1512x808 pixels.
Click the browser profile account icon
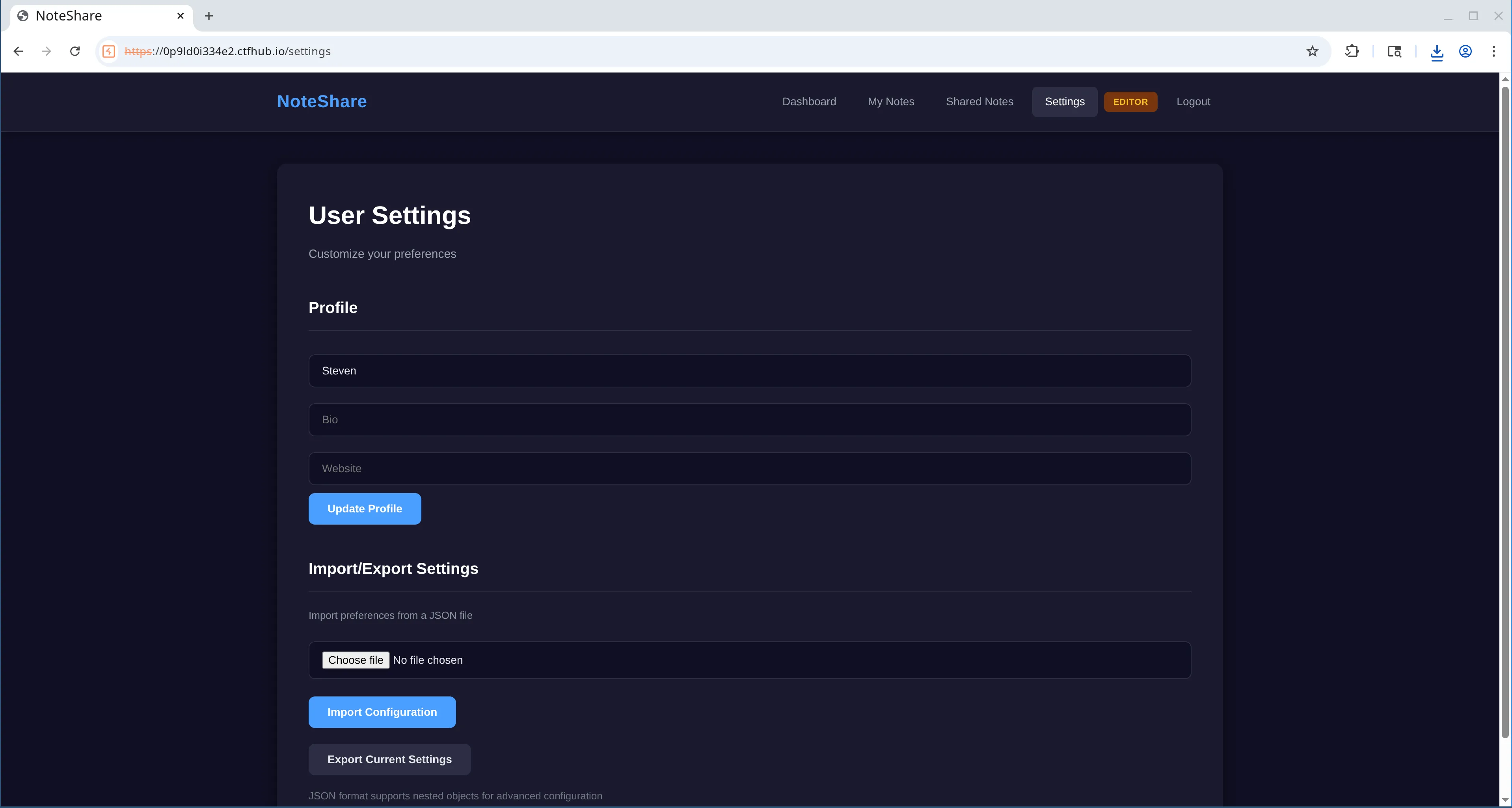(x=1465, y=52)
